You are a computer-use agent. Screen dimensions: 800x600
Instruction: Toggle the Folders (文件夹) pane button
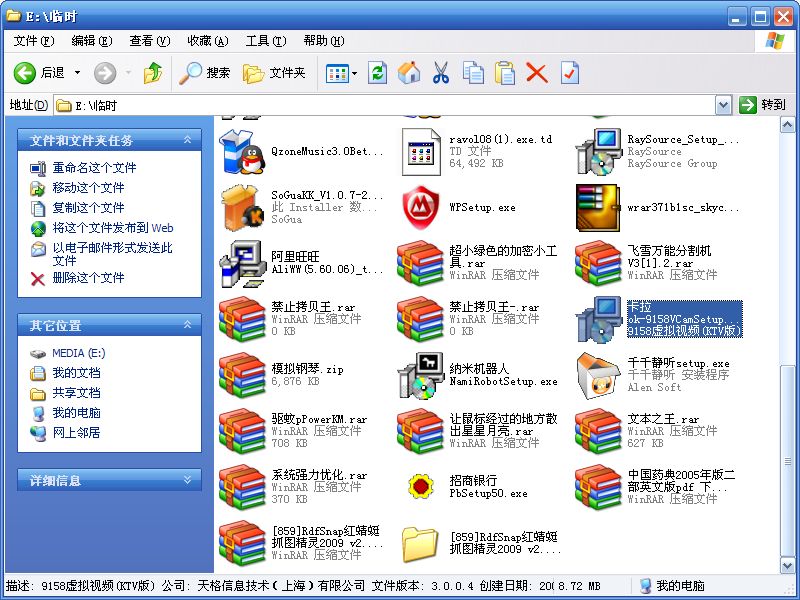click(274, 73)
